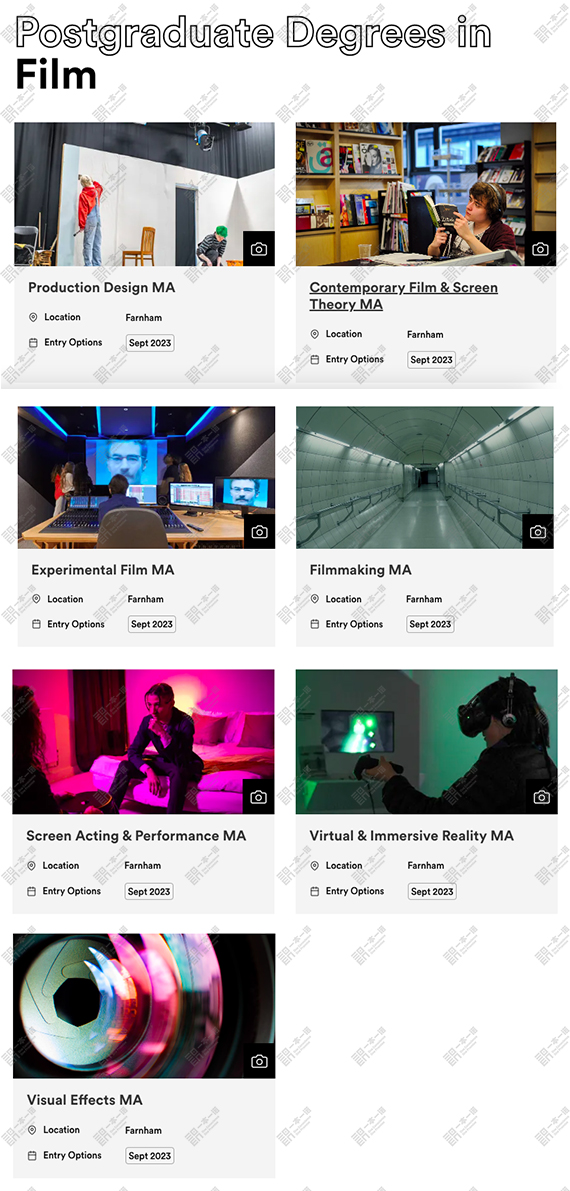
Task: Select the Filmmaking MA title
Action: (x=360, y=570)
